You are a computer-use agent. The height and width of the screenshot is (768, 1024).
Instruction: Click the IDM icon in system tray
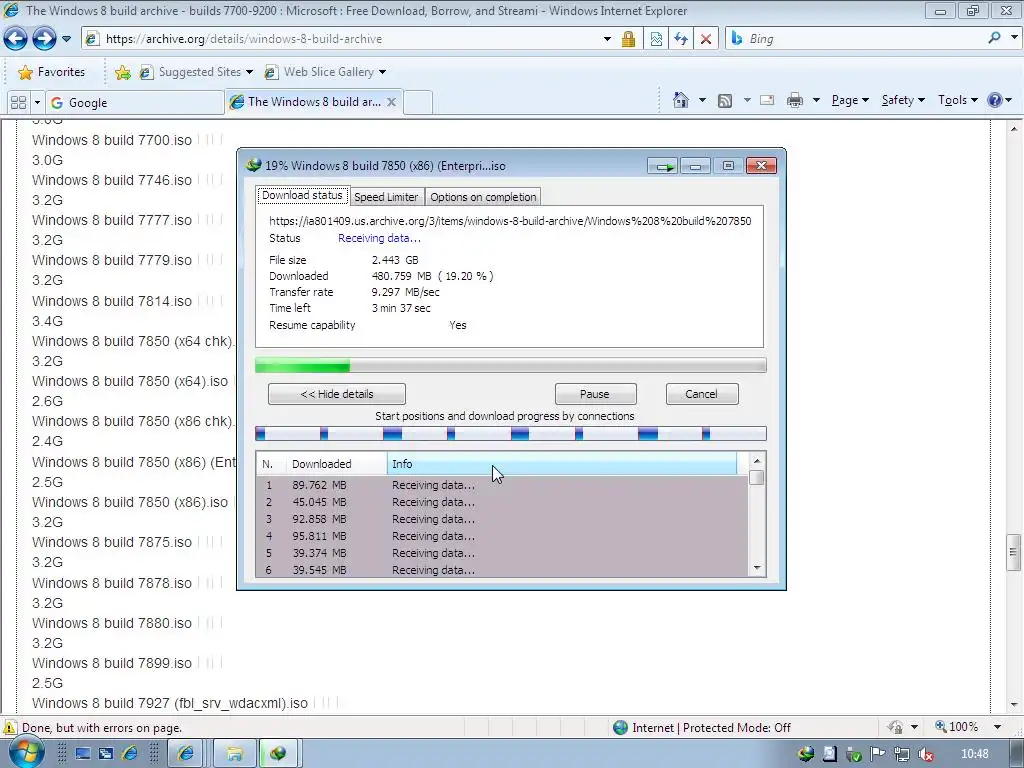(x=807, y=754)
